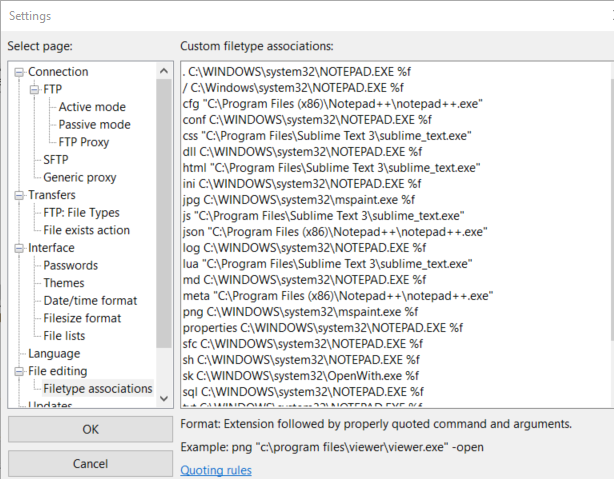Open the Language settings page
The width and height of the screenshot is (614, 479).
click(54, 354)
